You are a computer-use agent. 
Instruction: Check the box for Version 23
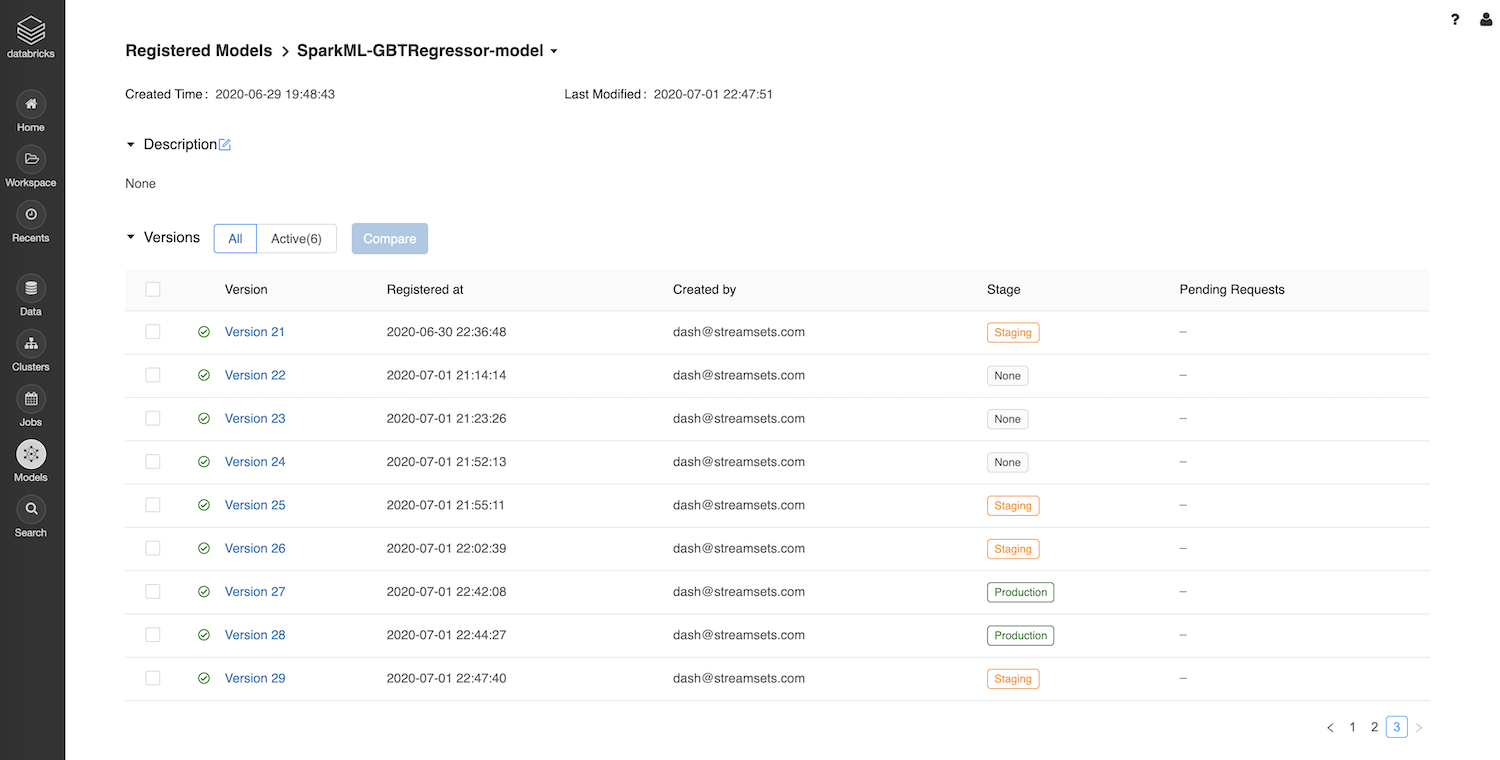[153, 419]
